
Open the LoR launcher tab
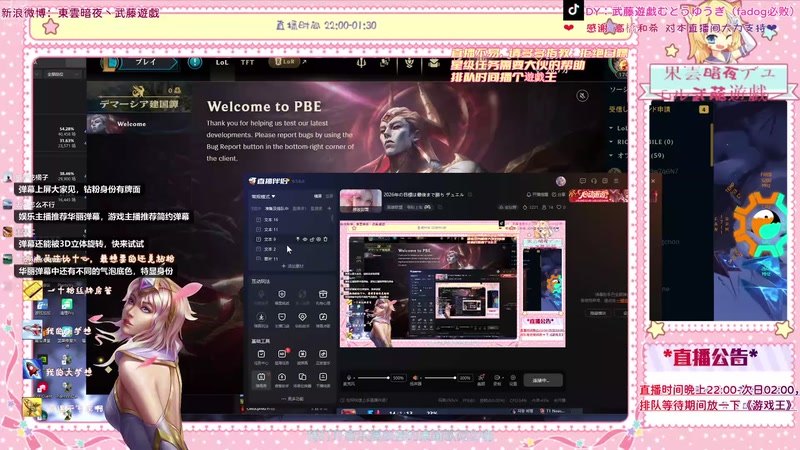click(x=285, y=62)
